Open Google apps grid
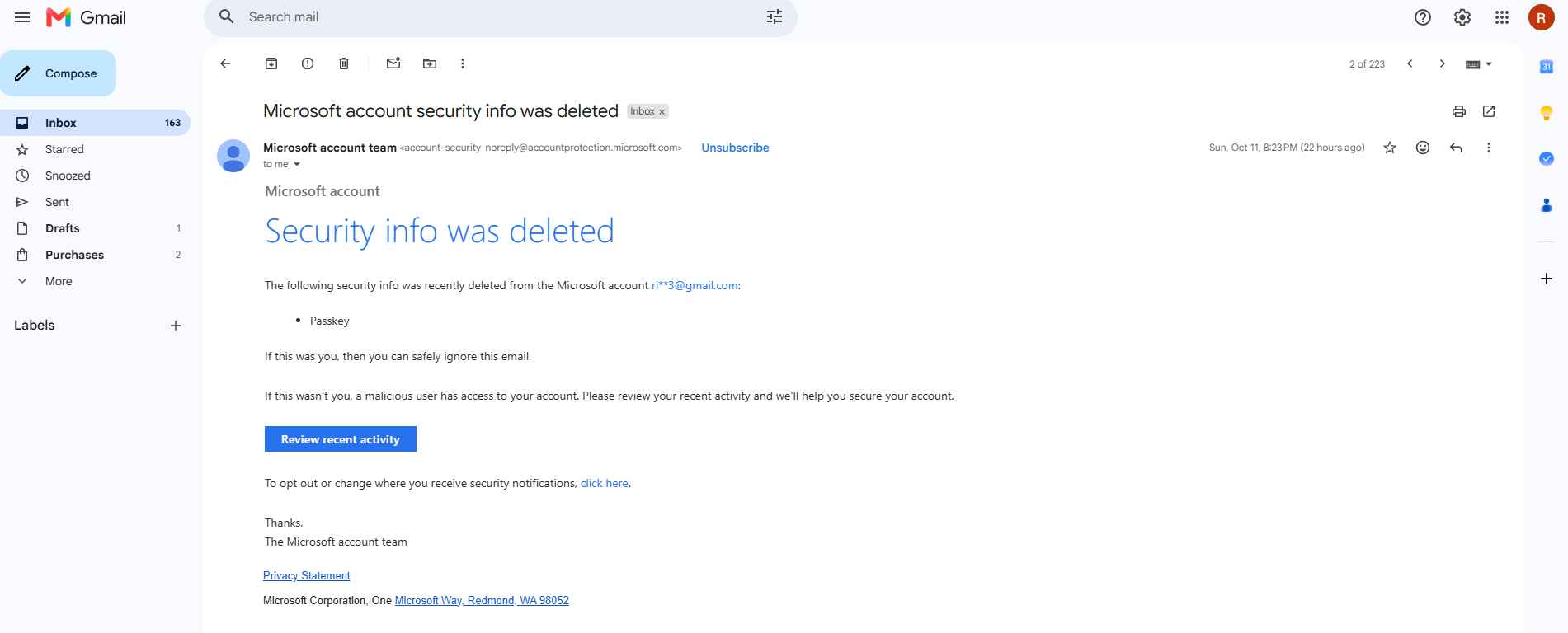1568x633 pixels. pyautogui.click(x=1502, y=17)
